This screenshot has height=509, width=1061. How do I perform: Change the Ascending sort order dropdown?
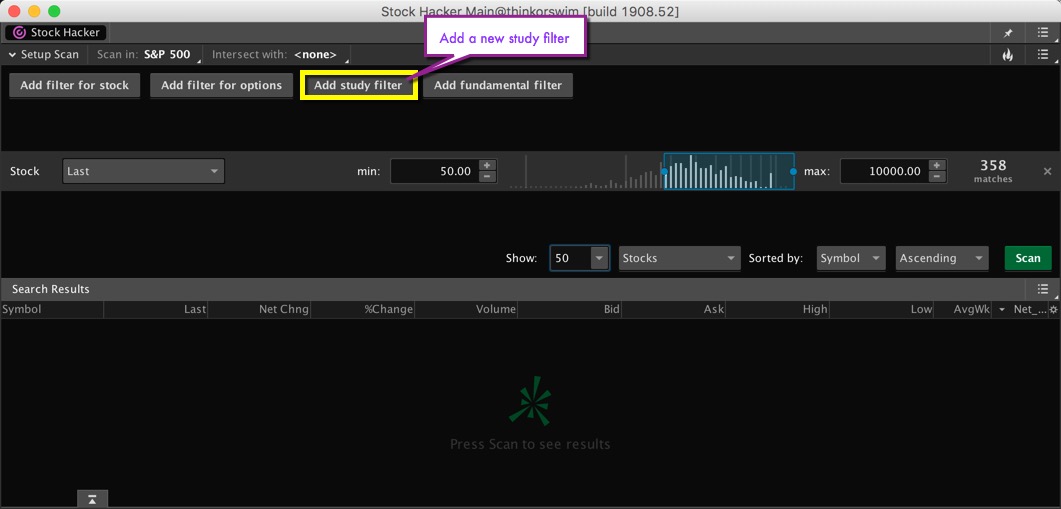941,258
